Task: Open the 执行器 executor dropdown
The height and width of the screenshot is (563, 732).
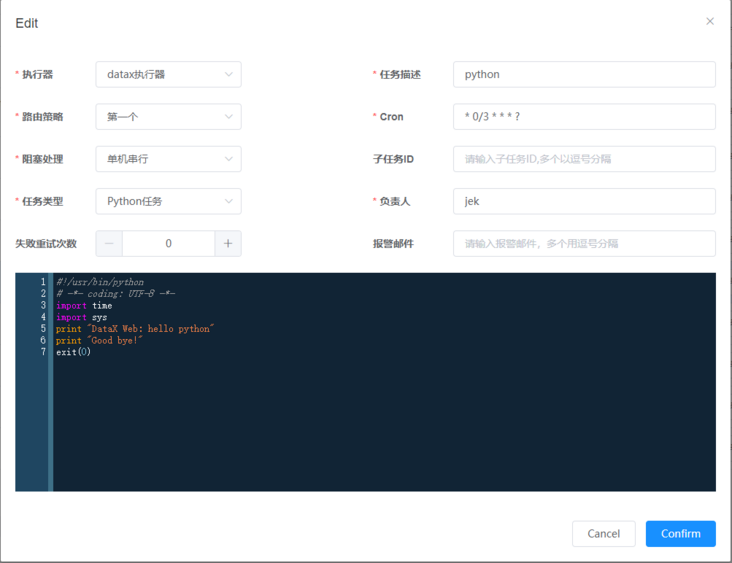Action: click(x=168, y=74)
